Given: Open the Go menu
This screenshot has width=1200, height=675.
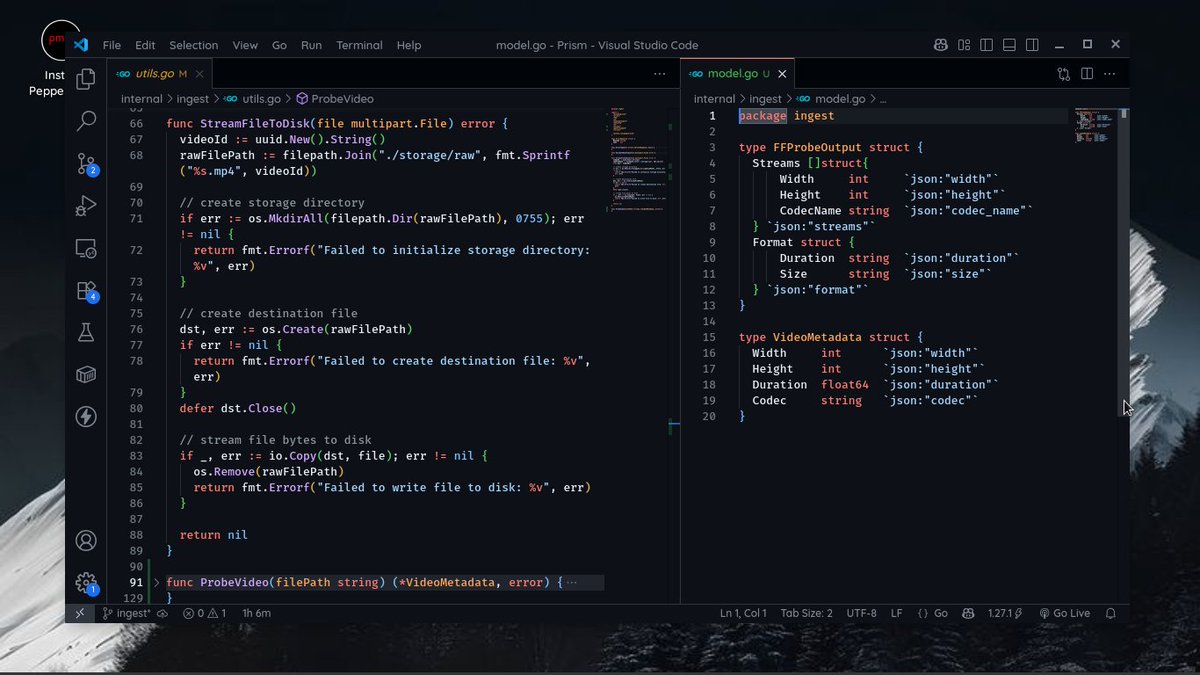Looking at the screenshot, I should tap(279, 45).
